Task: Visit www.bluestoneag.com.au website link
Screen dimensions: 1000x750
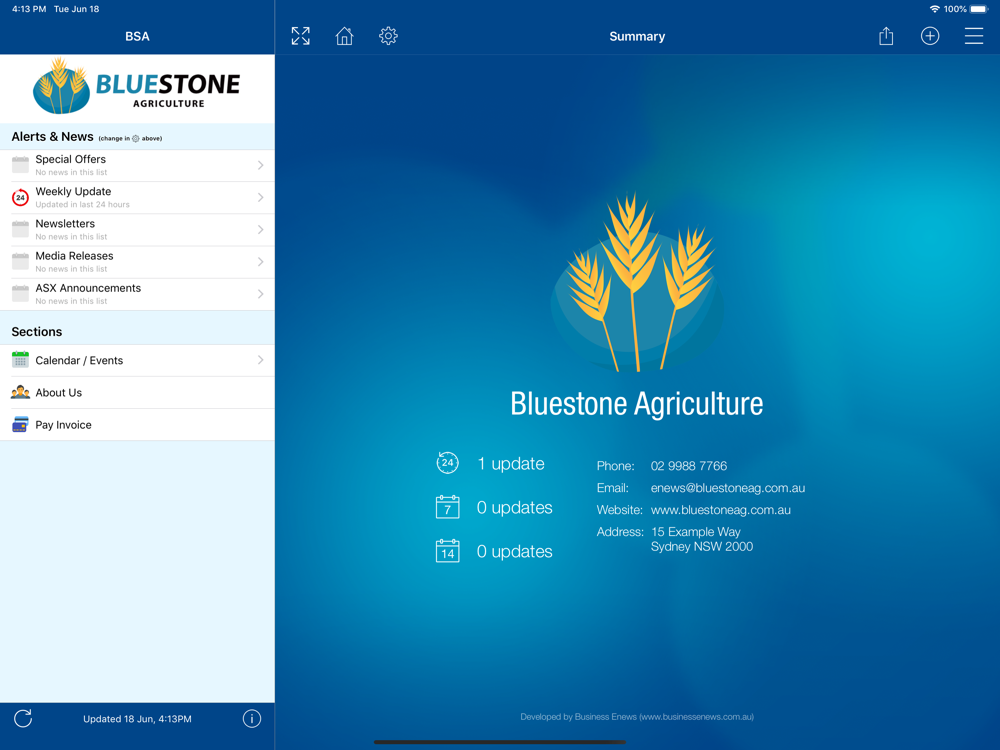Action: pos(721,510)
